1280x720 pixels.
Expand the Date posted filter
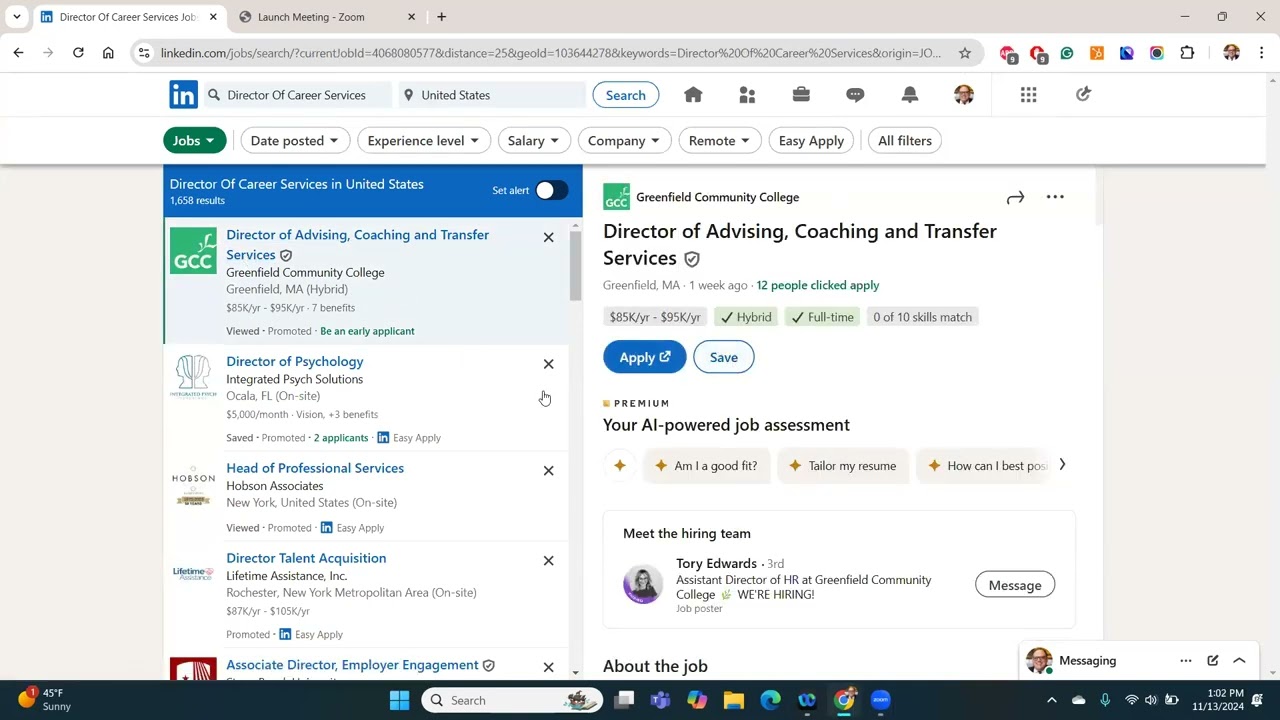click(x=294, y=140)
